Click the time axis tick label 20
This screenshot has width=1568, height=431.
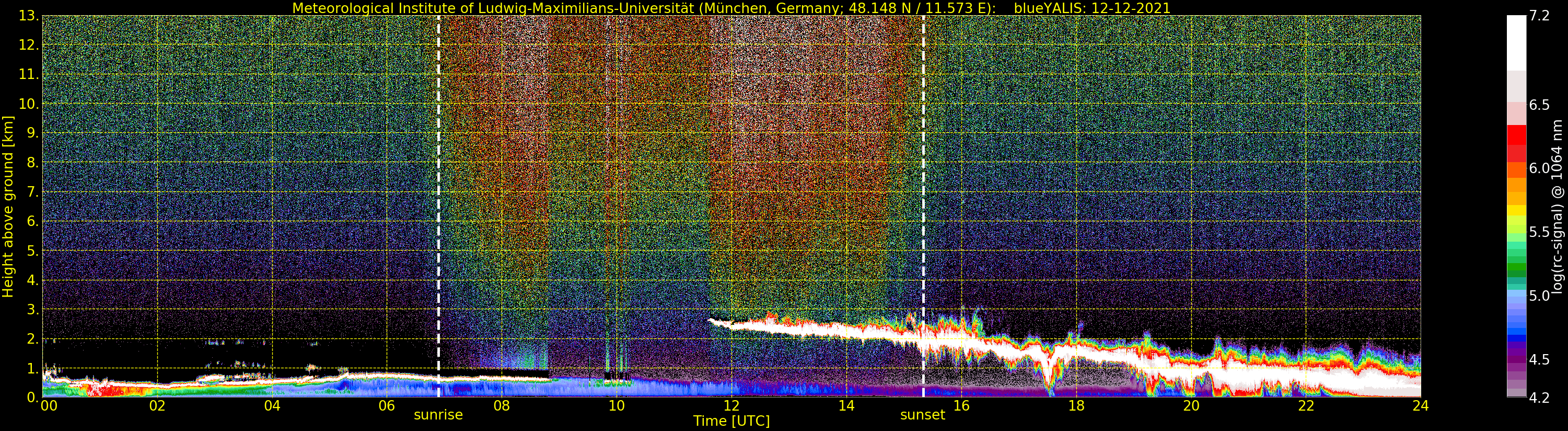point(1191,405)
